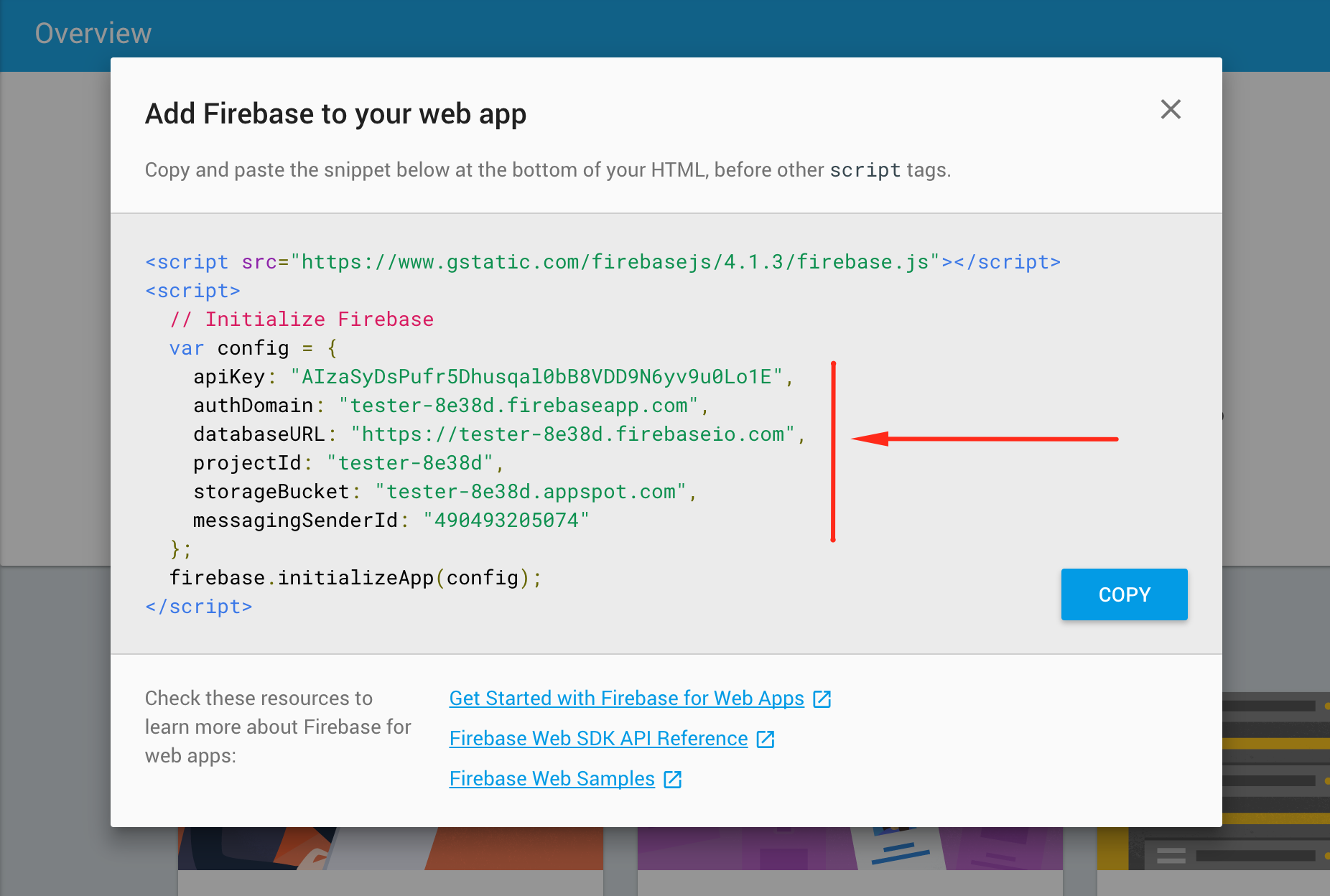
Task: Open Firebase Web Samples link
Action: (552, 779)
